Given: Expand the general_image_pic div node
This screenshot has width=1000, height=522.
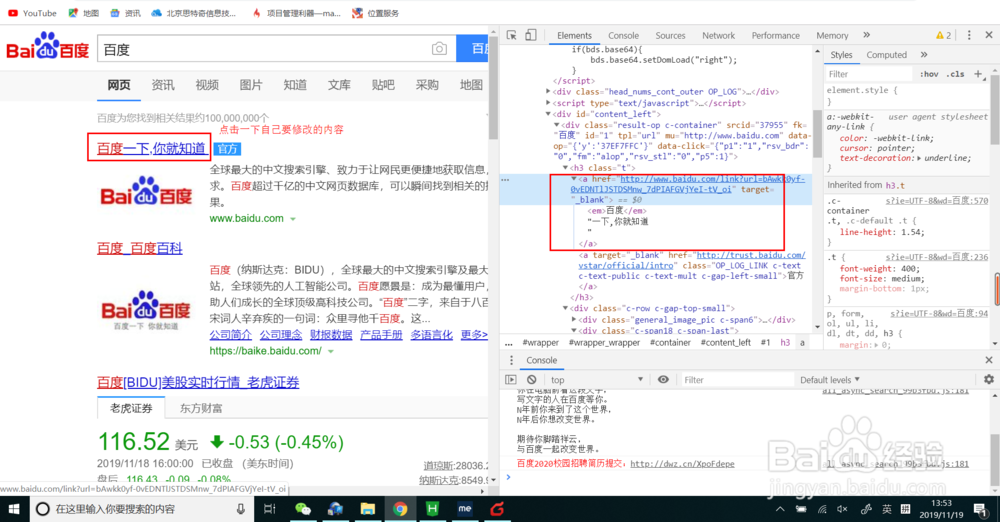Looking at the screenshot, I should point(574,320).
